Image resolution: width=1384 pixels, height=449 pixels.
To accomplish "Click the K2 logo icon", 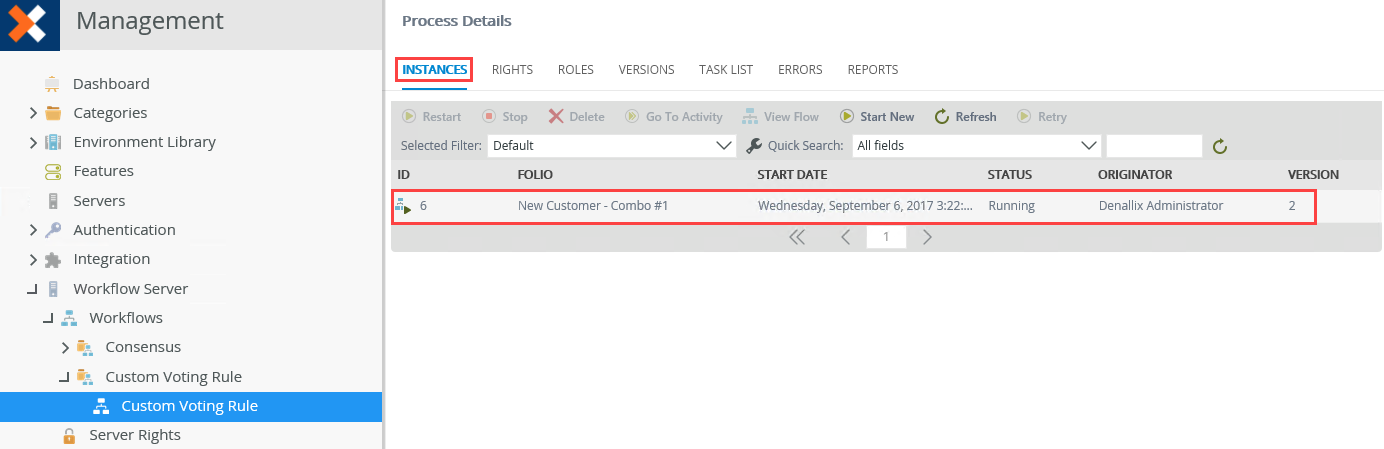I will click(x=28, y=23).
